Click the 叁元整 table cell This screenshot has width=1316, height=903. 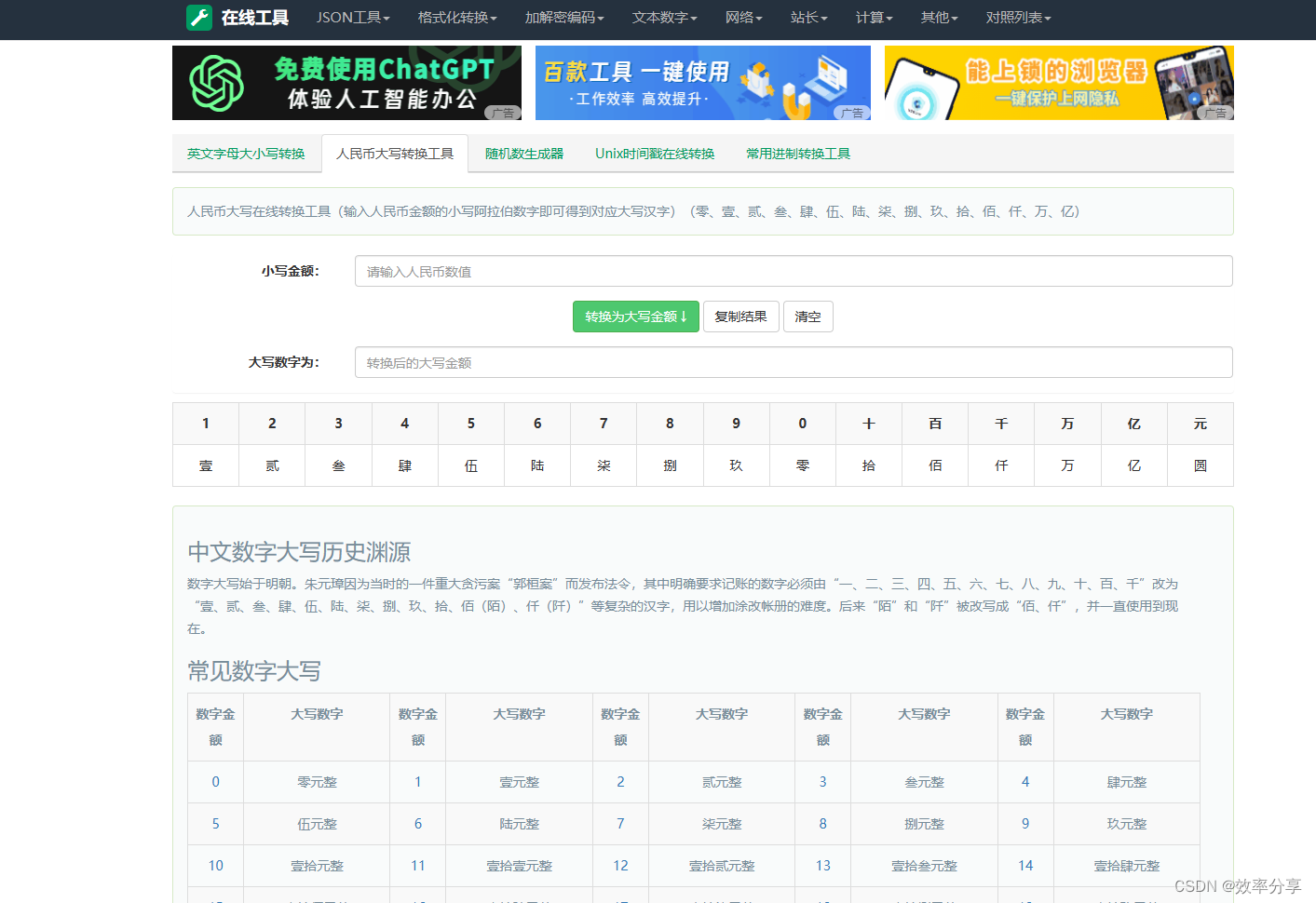(x=925, y=782)
